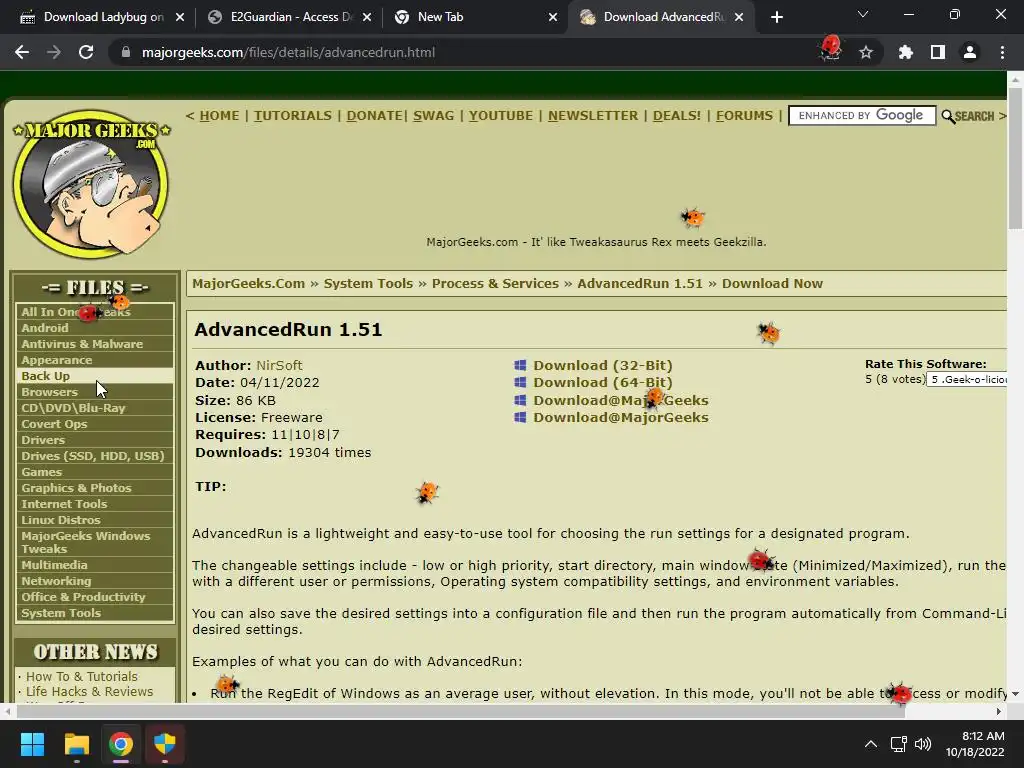1024x768 pixels.
Task: Click Windows icon beside Download (64-Bit)
Action: point(520,382)
